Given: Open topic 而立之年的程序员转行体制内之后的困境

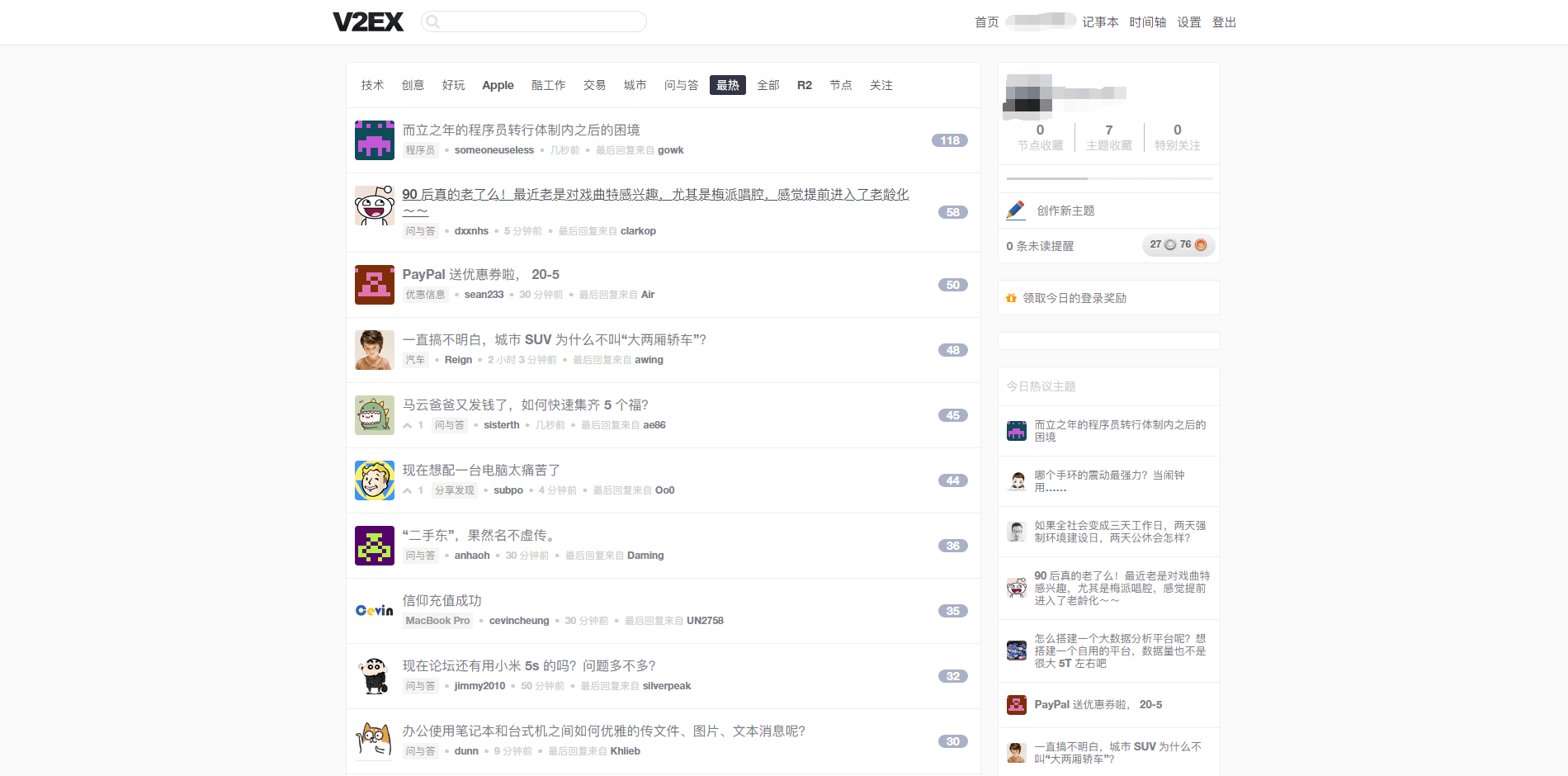Looking at the screenshot, I should (x=521, y=130).
